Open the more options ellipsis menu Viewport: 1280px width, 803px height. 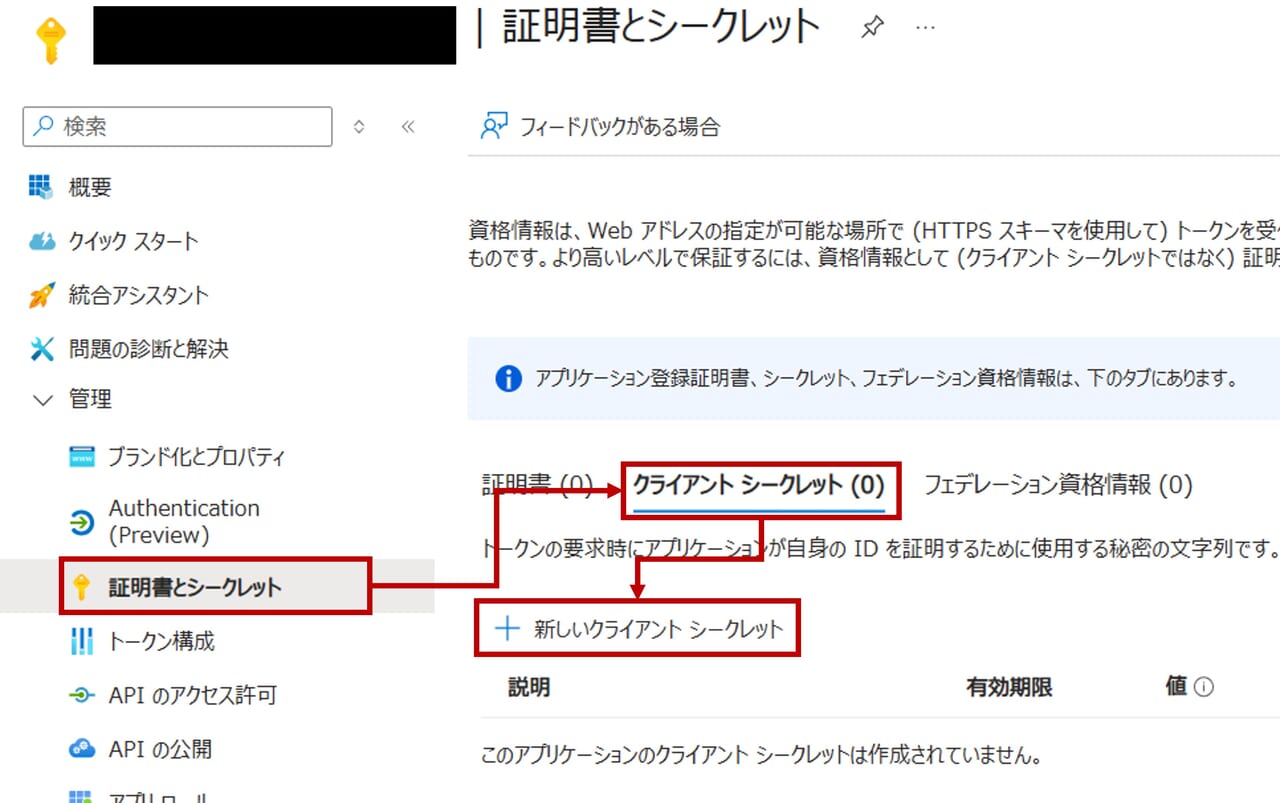click(x=926, y=28)
